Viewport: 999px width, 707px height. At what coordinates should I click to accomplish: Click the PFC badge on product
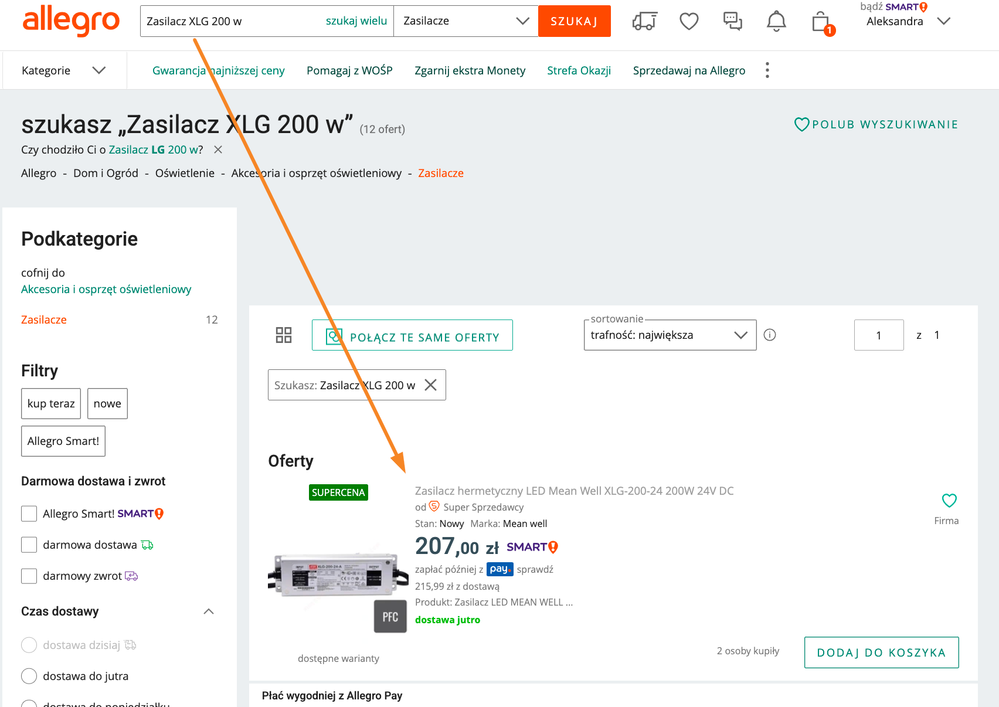point(390,617)
